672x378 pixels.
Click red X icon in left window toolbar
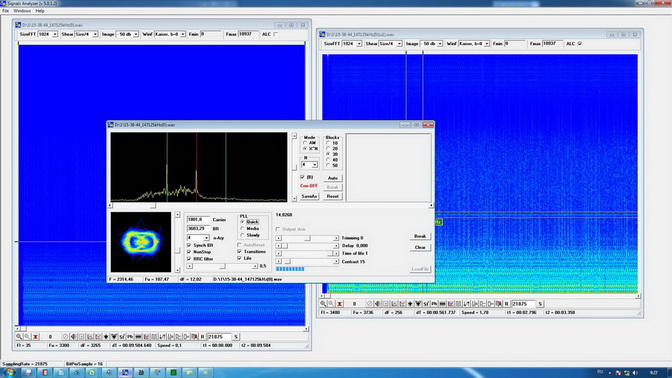36,337
